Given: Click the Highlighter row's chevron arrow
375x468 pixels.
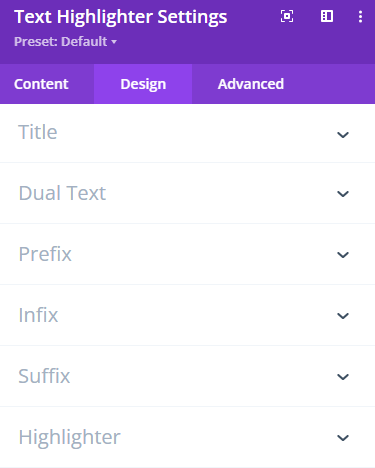Looking at the screenshot, I should (x=343, y=438).
